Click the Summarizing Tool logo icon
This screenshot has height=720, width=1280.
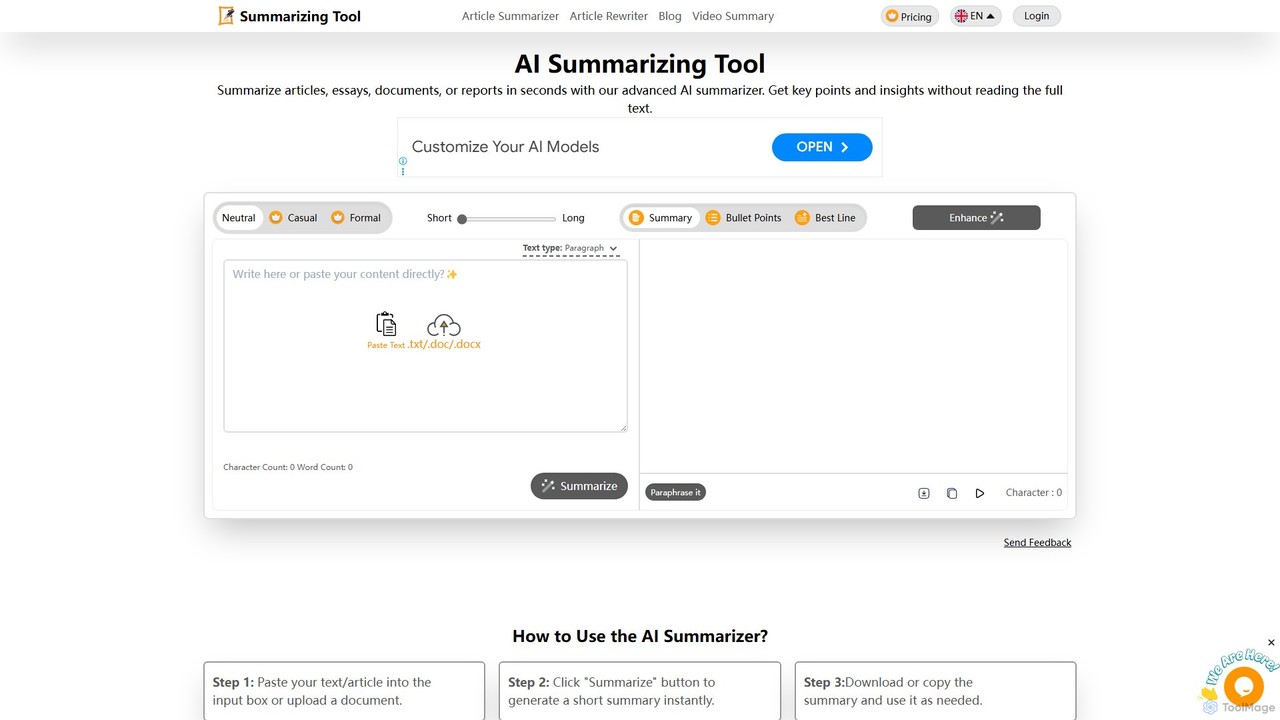226,16
